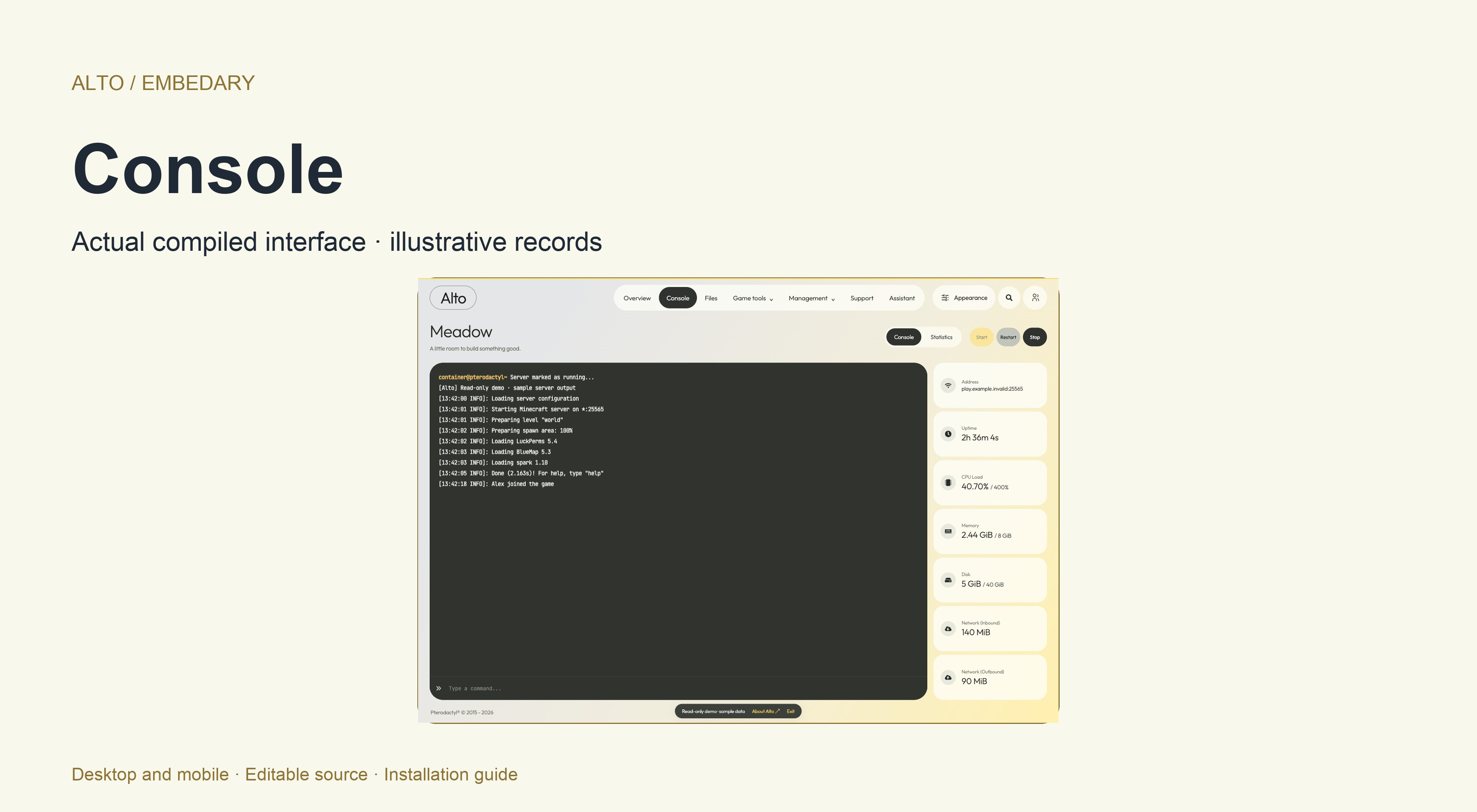Click the Start server button
Viewport: 1477px width, 812px height.
point(982,337)
